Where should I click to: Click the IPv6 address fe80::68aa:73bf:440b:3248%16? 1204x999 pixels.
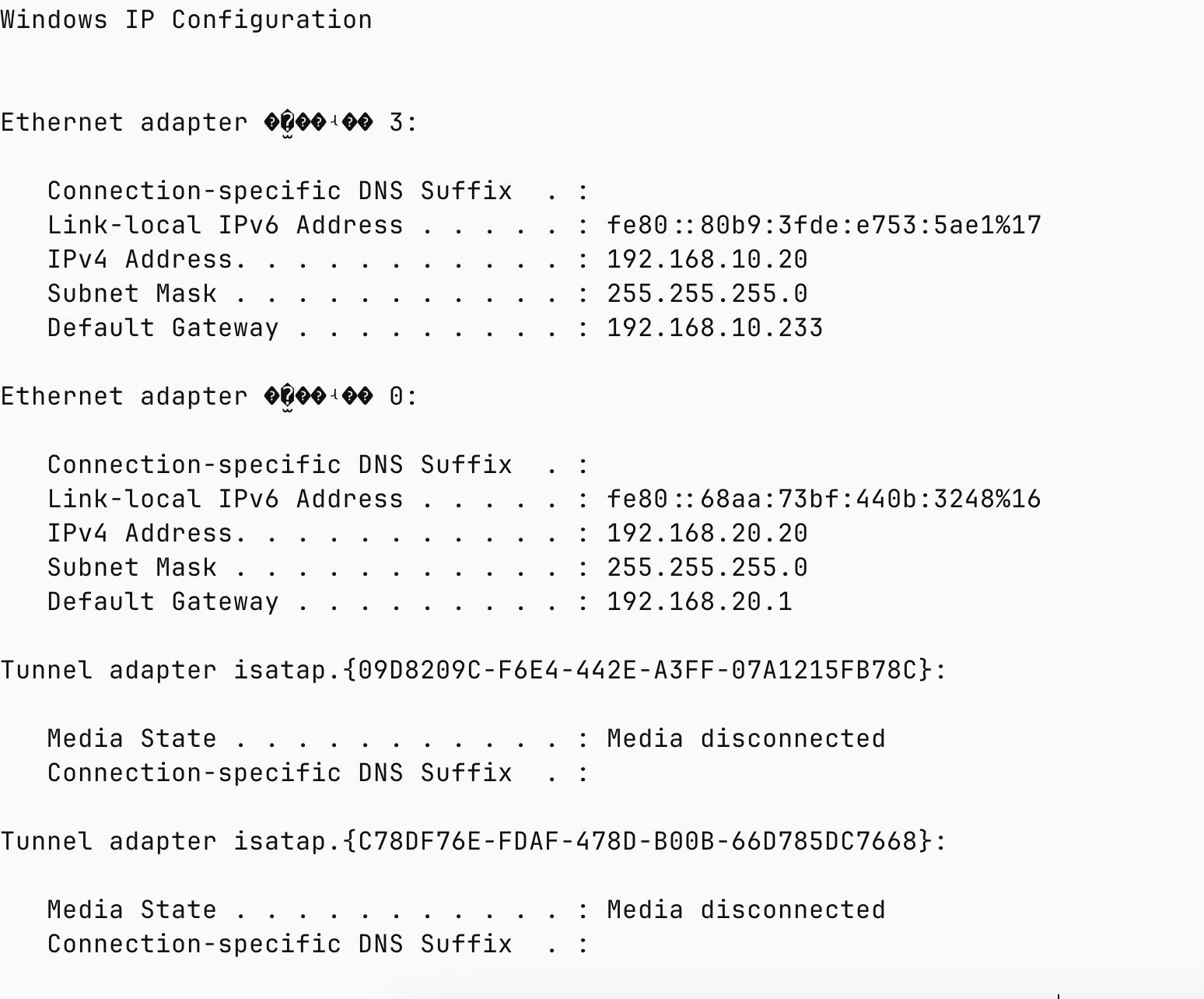click(824, 499)
